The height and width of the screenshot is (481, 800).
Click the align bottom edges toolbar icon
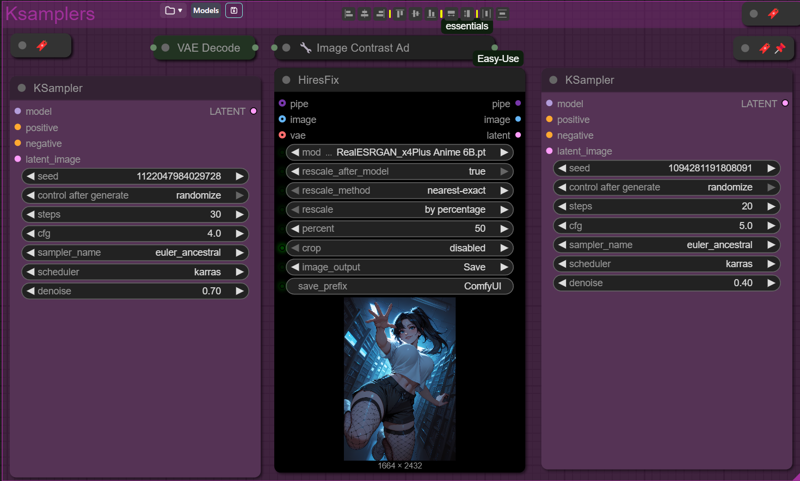coord(431,14)
